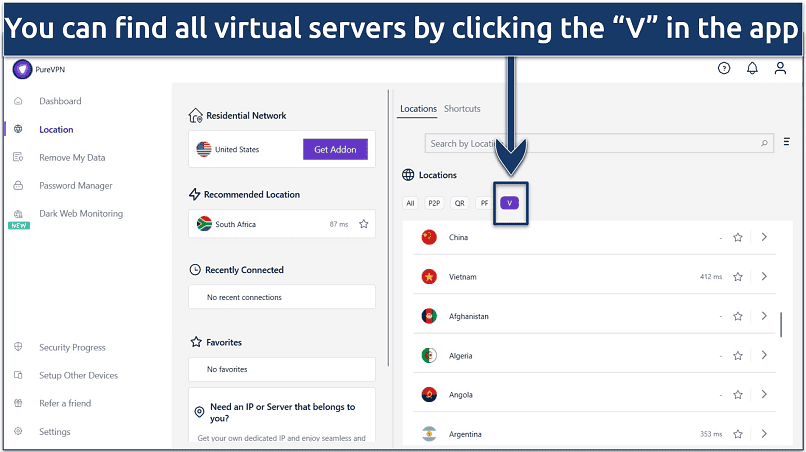Open Setup Other Devices link
The height and width of the screenshot is (452, 806).
pyautogui.click(x=78, y=375)
